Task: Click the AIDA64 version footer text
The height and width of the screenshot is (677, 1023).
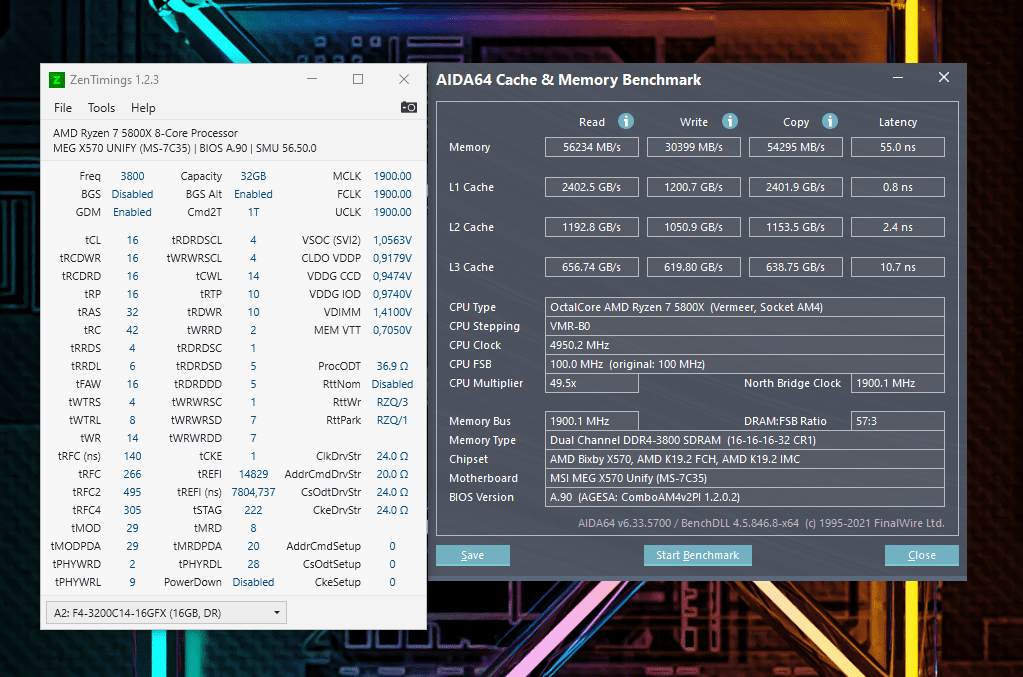Action: pos(761,523)
